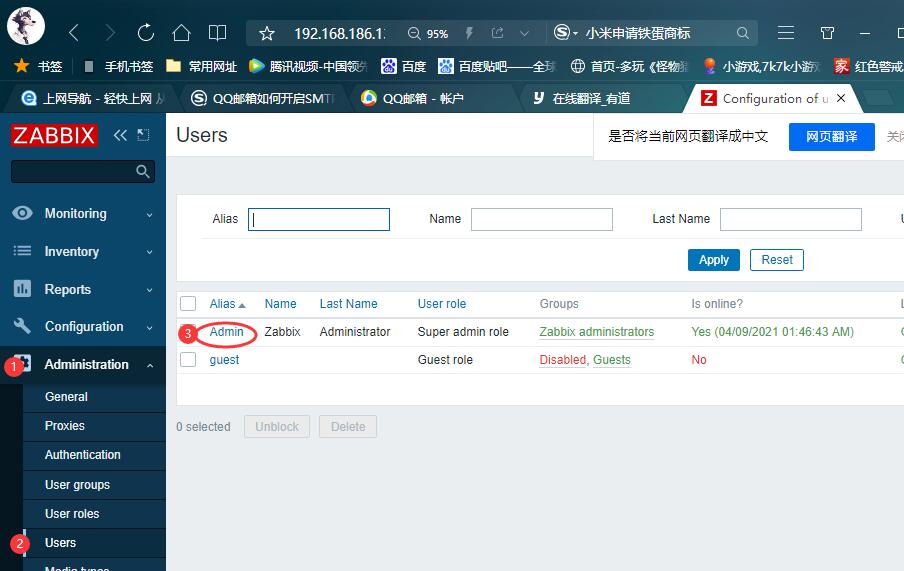This screenshot has height=571, width=904.
Task: Click the browser profile avatar icon
Action: click(26, 26)
